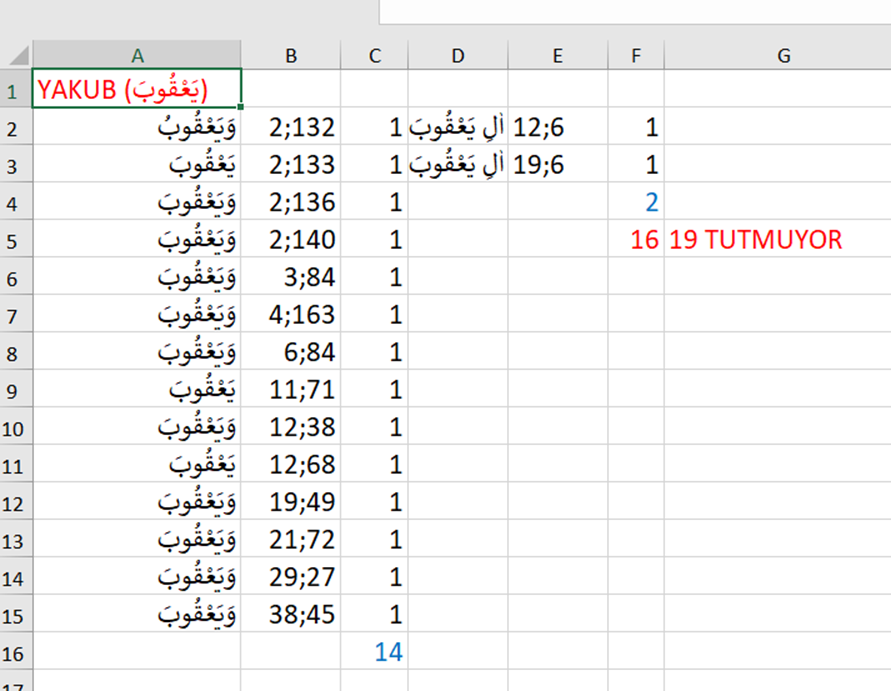Image resolution: width=891 pixels, height=691 pixels.
Task: Click cell A1 containing YAKUB title
Action: point(137,89)
